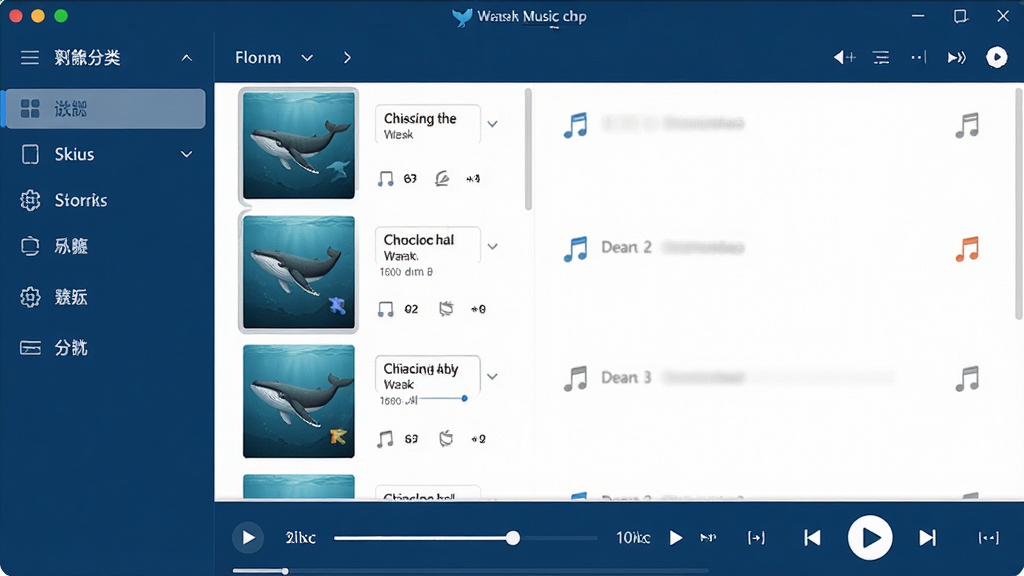Open the Flonm dropdown
Viewport: 1024px width, 576px height.
(x=274, y=58)
